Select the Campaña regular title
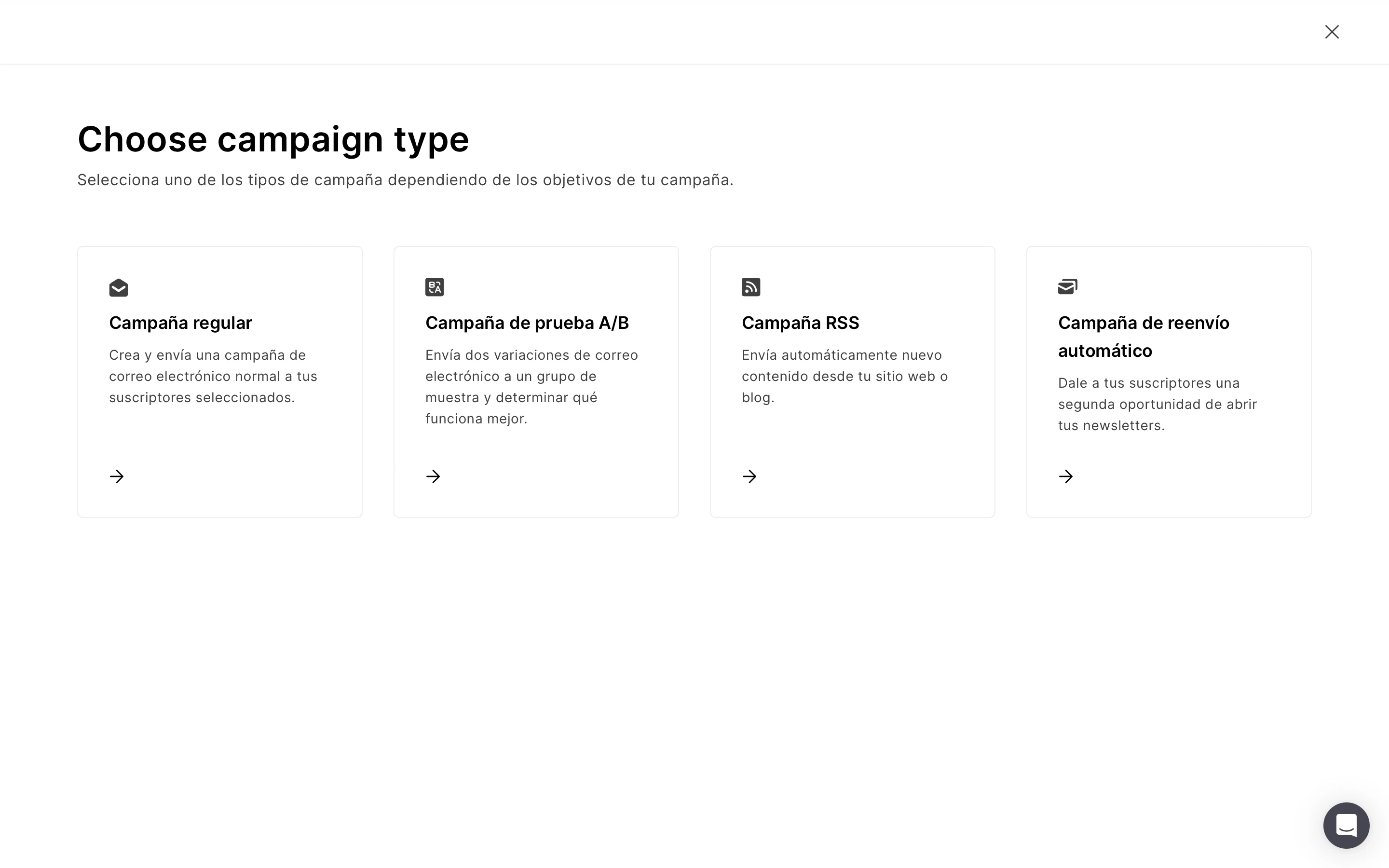This screenshot has width=1389, height=868. pos(180,323)
